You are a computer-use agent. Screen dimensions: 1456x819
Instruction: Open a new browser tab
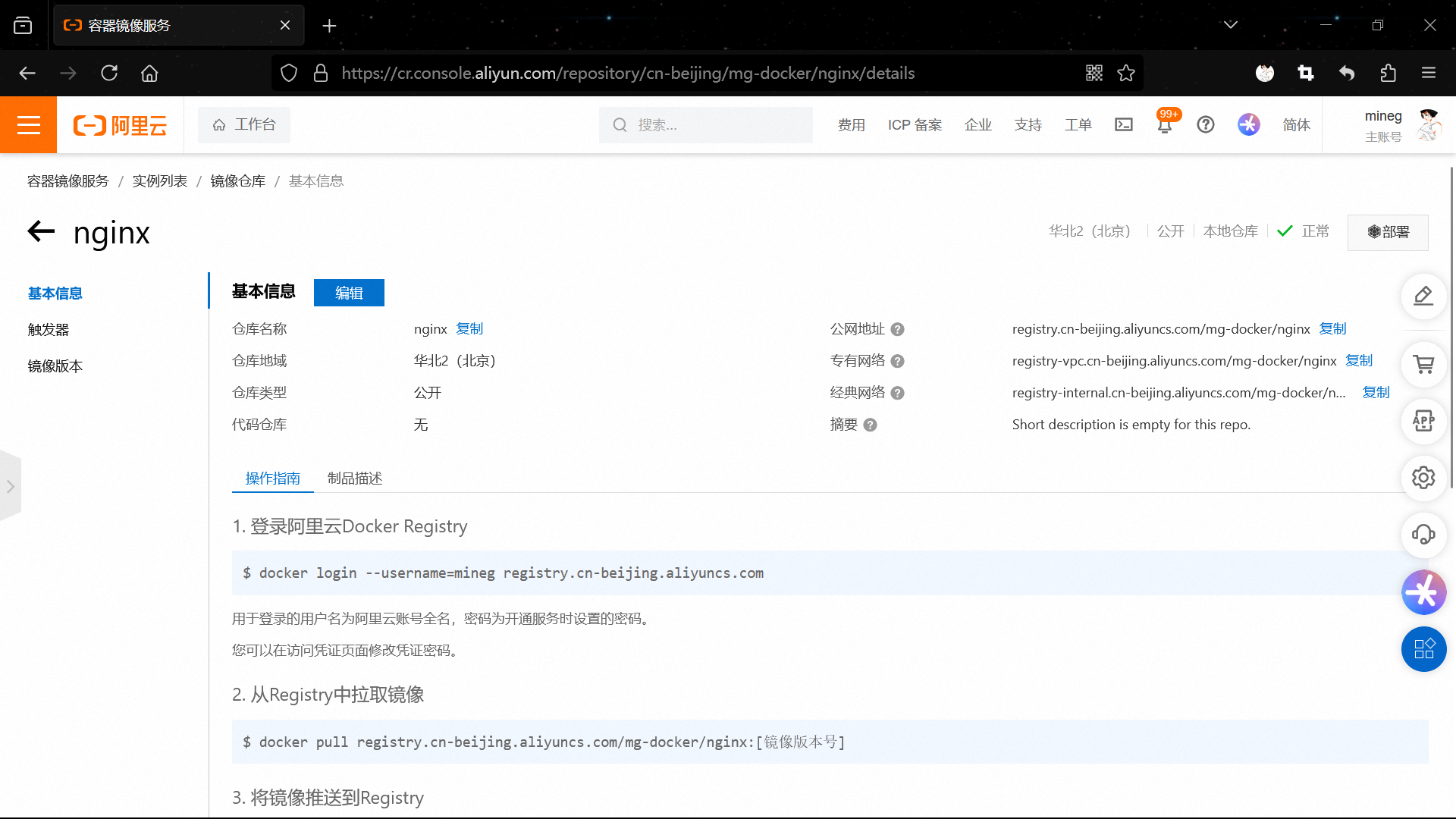click(329, 25)
